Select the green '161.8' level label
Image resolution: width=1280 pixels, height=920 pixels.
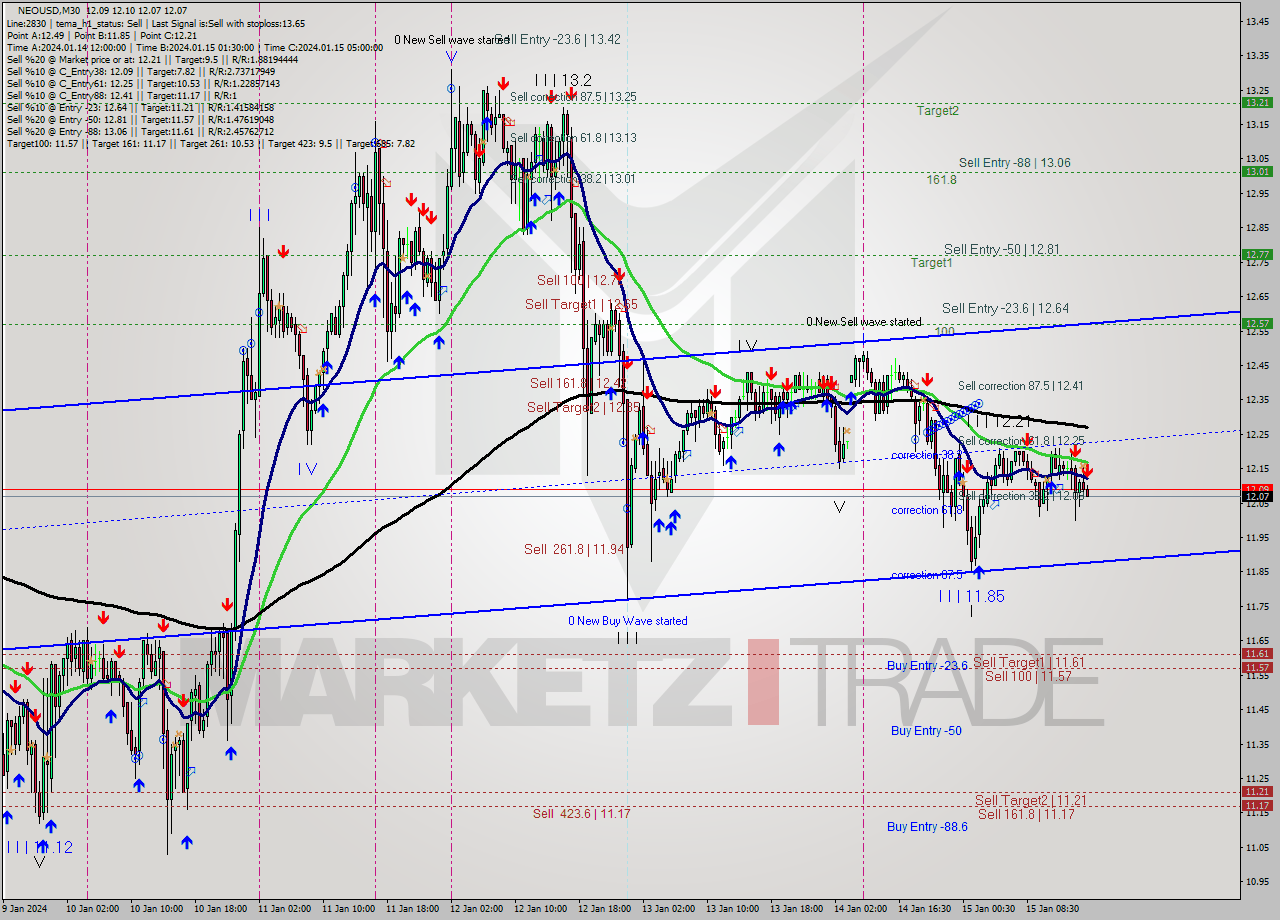[942, 180]
